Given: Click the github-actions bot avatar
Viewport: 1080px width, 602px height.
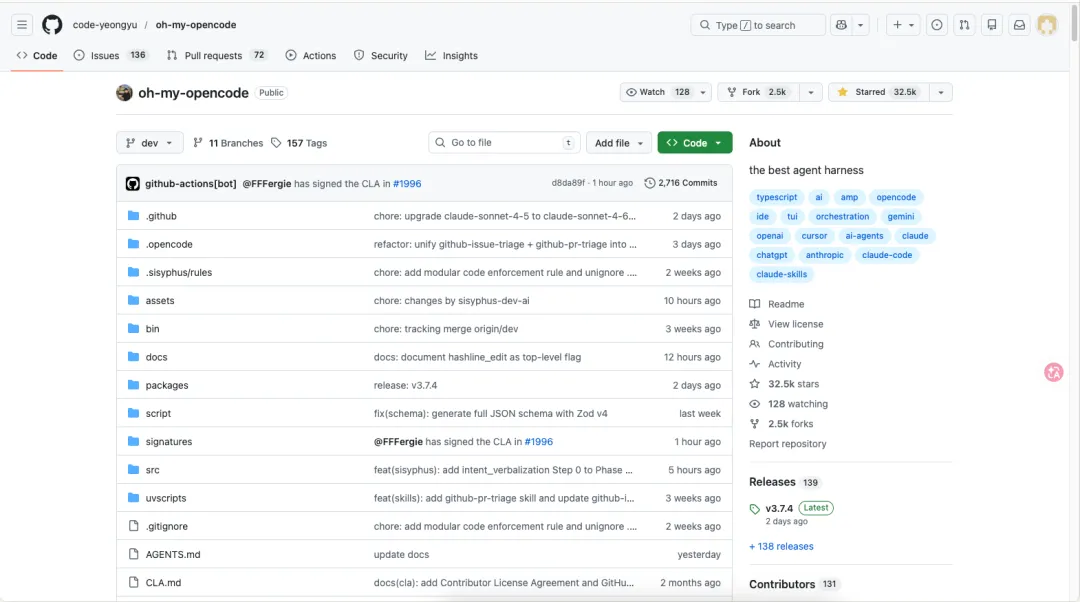Looking at the screenshot, I should [132, 183].
